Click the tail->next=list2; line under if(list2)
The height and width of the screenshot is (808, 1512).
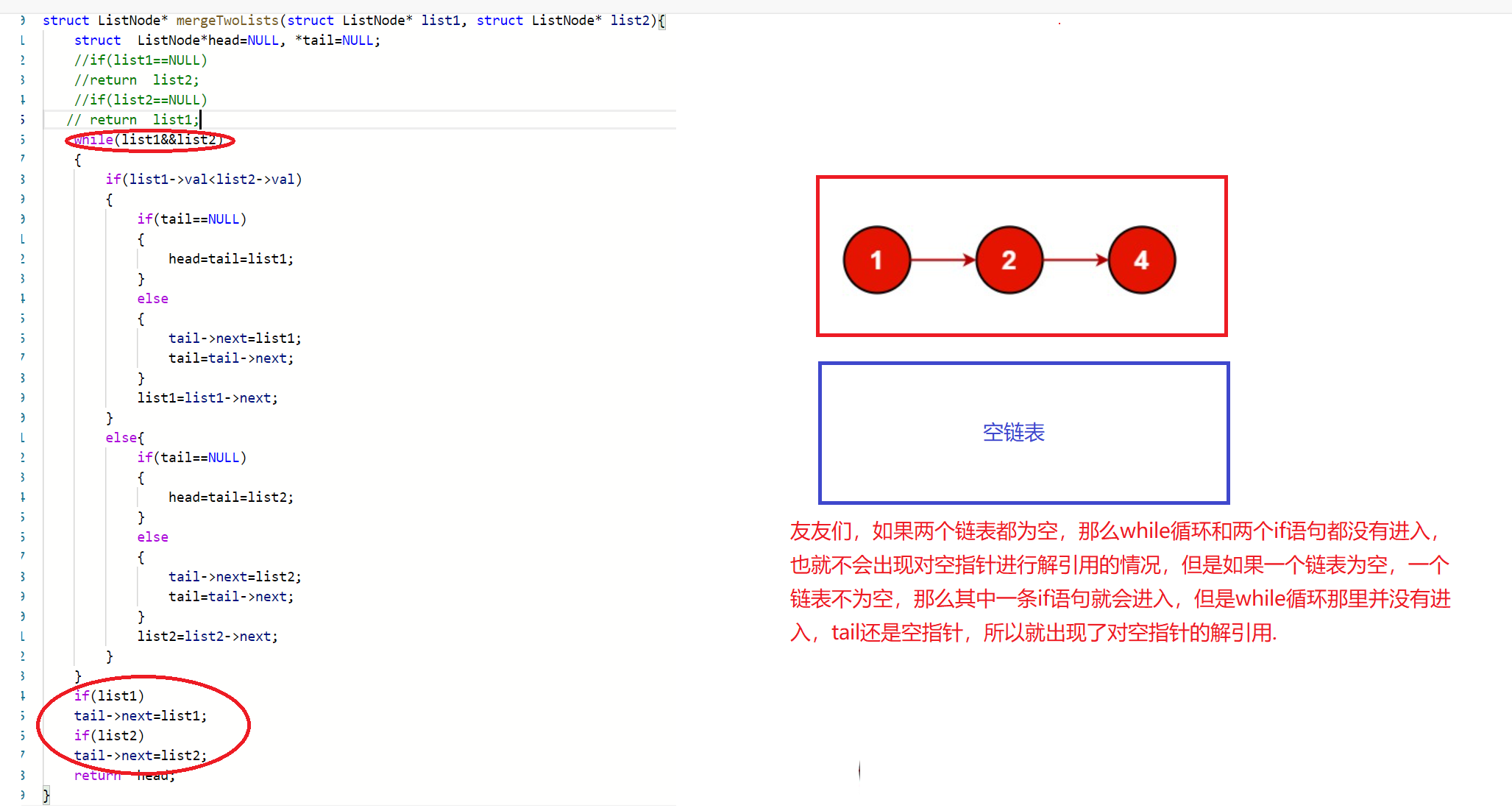141,756
